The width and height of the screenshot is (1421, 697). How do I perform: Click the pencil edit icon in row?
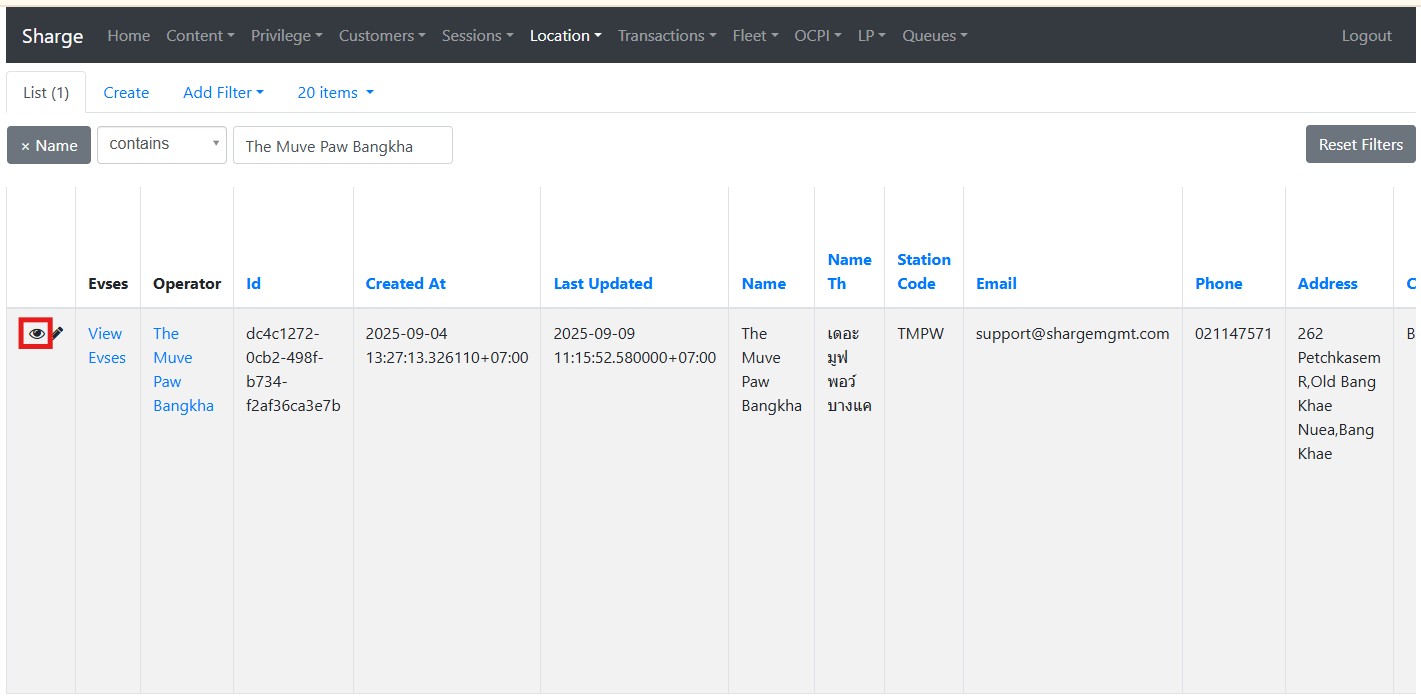[57, 334]
